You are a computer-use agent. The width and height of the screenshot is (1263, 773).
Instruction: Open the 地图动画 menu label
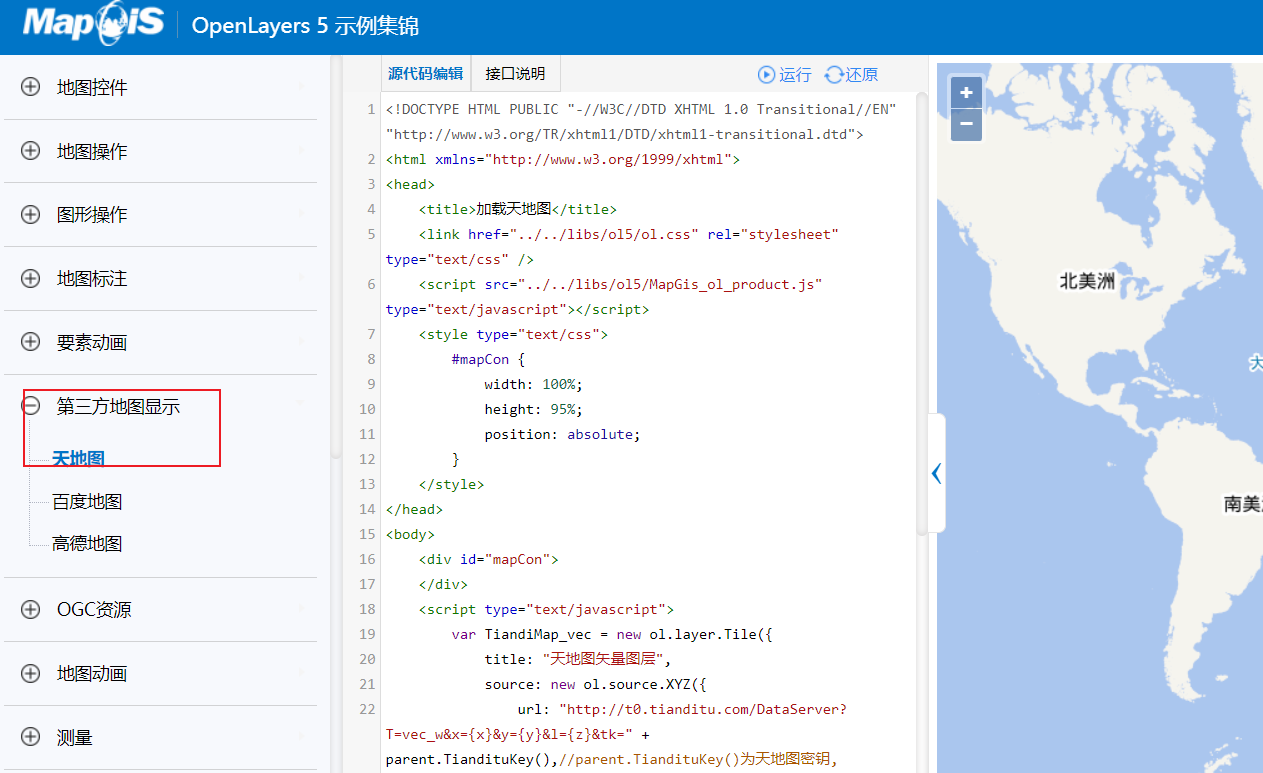point(92,673)
